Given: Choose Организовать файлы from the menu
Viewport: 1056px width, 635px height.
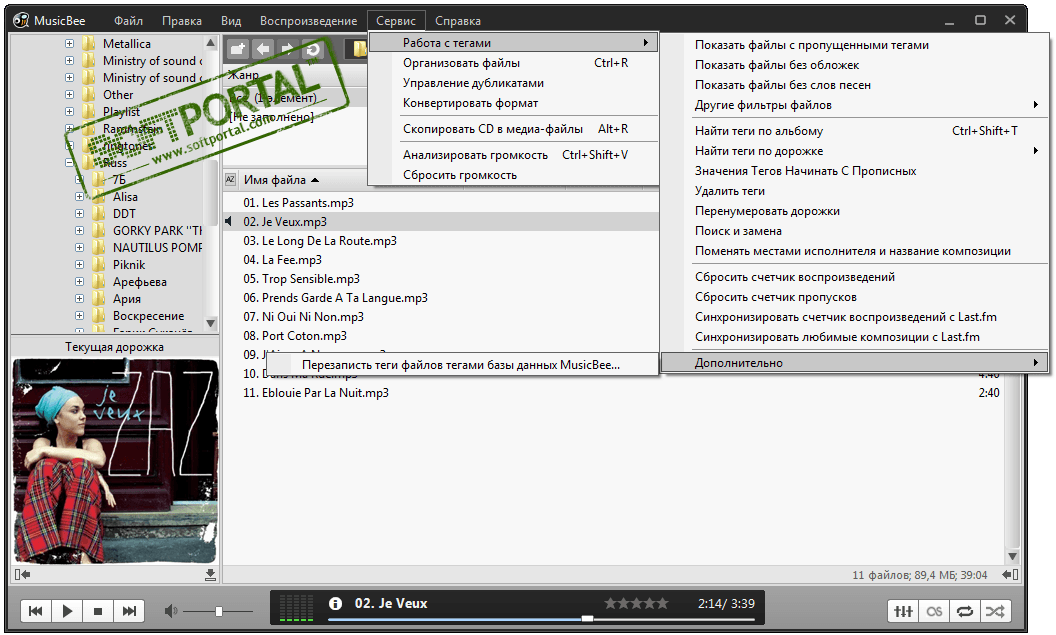Looking at the screenshot, I should pyautogui.click(x=513, y=63).
